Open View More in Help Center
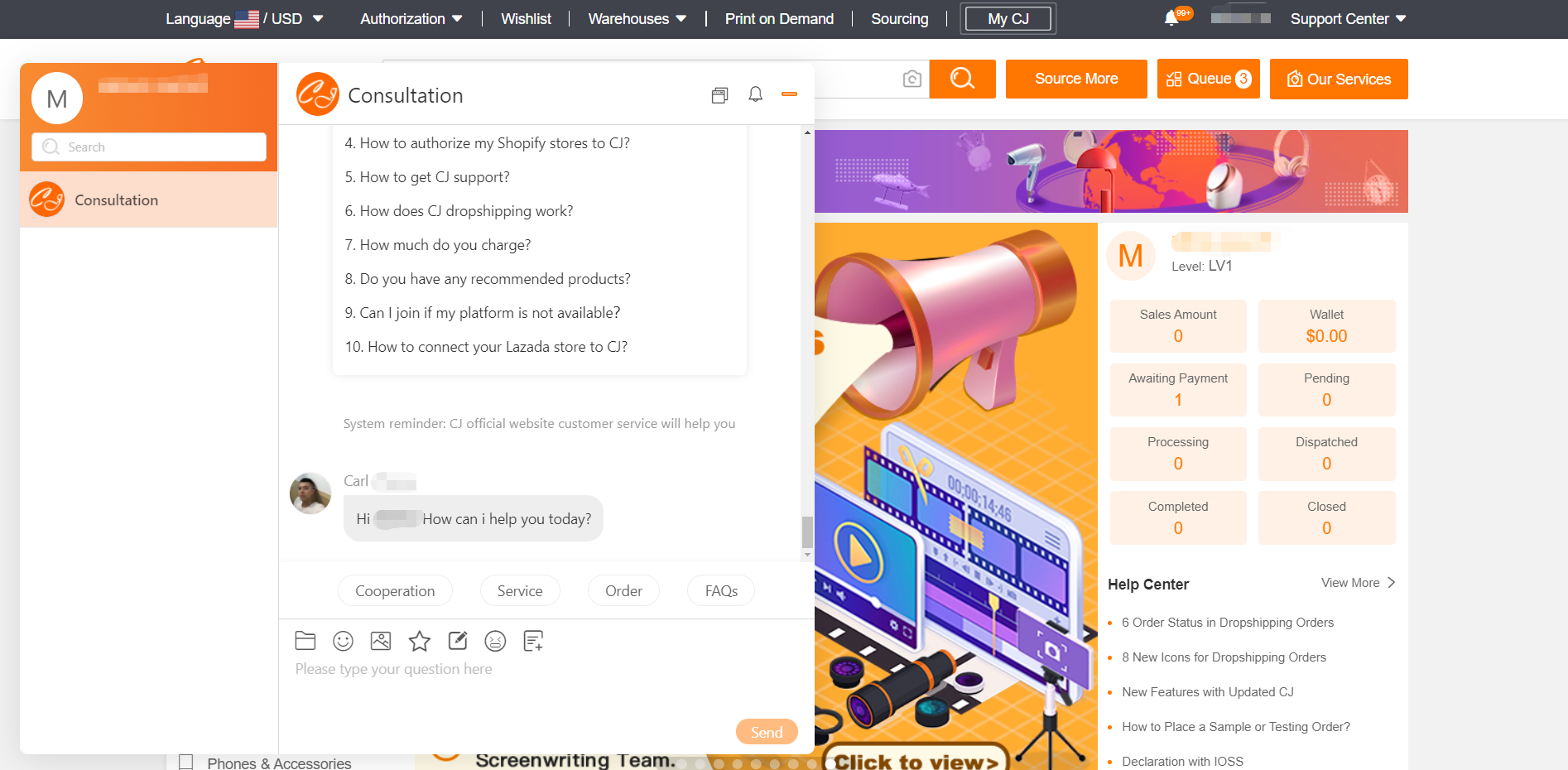 click(x=1358, y=583)
